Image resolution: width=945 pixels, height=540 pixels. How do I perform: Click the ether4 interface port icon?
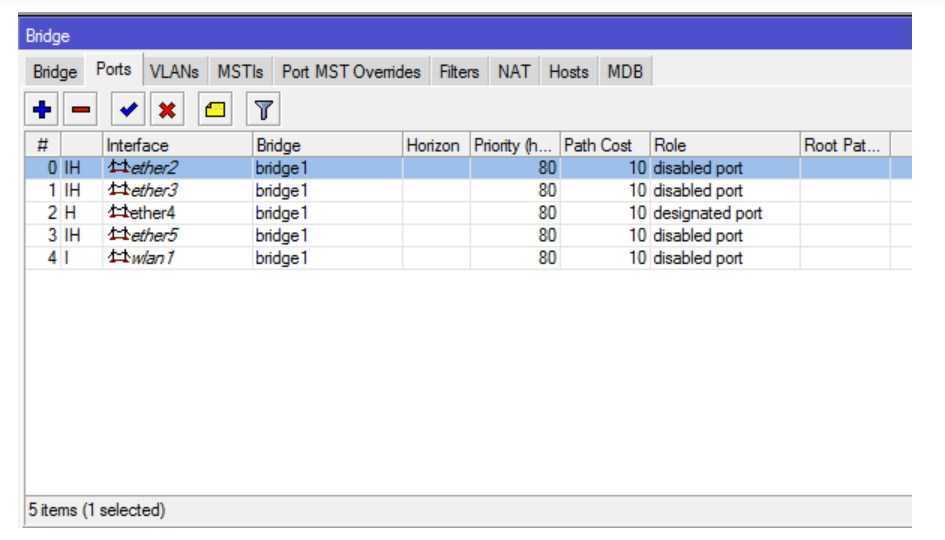[x=118, y=213]
